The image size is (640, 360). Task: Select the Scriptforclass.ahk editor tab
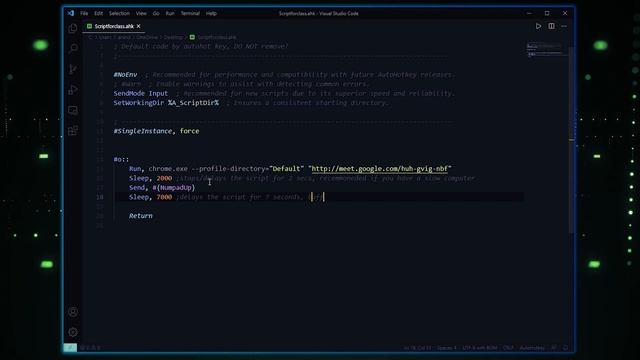pyautogui.click(x=113, y=26)
